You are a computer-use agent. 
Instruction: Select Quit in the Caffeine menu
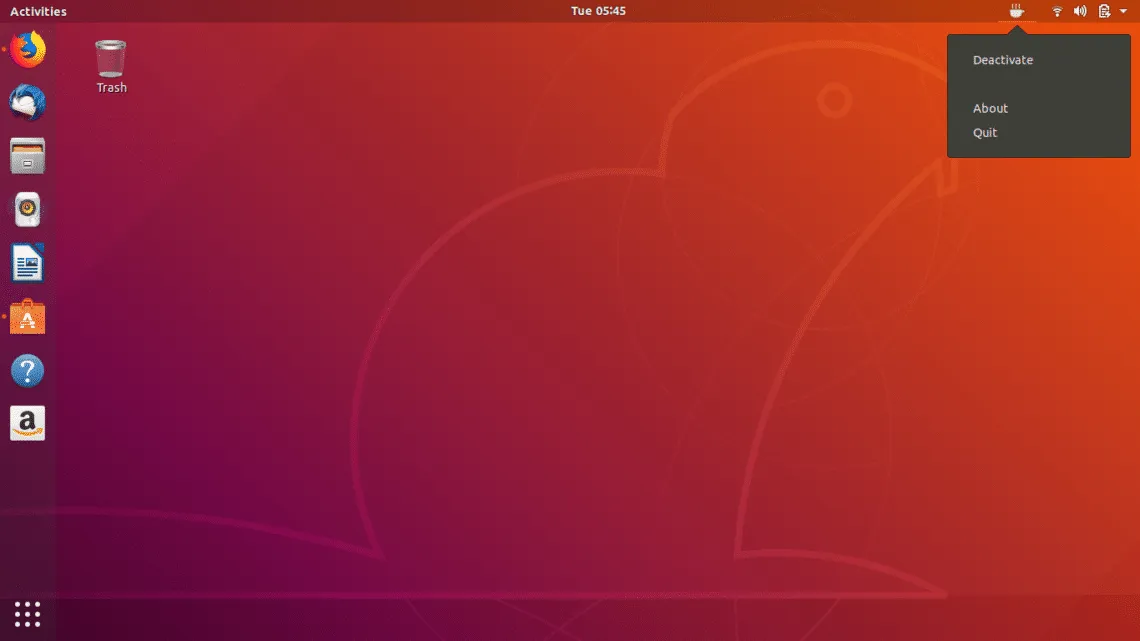point(985,132)
